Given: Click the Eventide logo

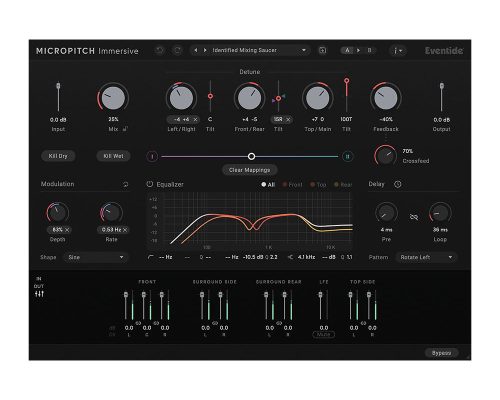Looking at the screenshot, I should (444, 51).
